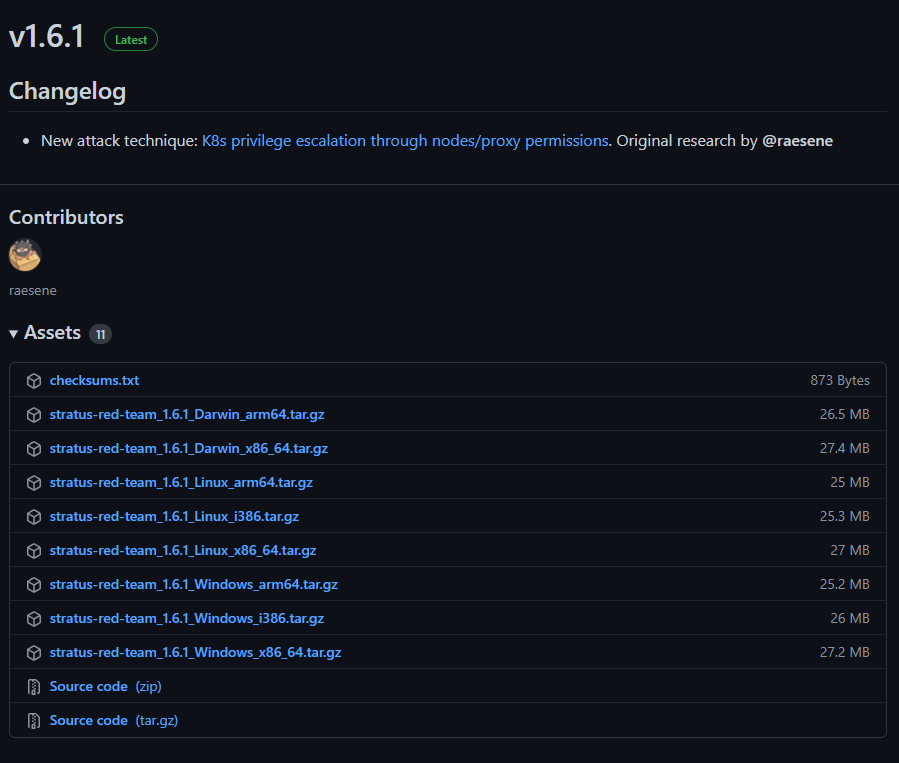Click package icon for Linux_x86_64 tarball
The width and height of the screenshot is (899, 763).
[34, 550]
